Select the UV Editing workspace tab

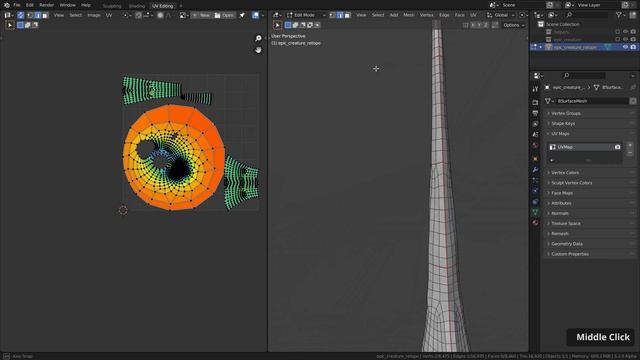click(162, 6)
